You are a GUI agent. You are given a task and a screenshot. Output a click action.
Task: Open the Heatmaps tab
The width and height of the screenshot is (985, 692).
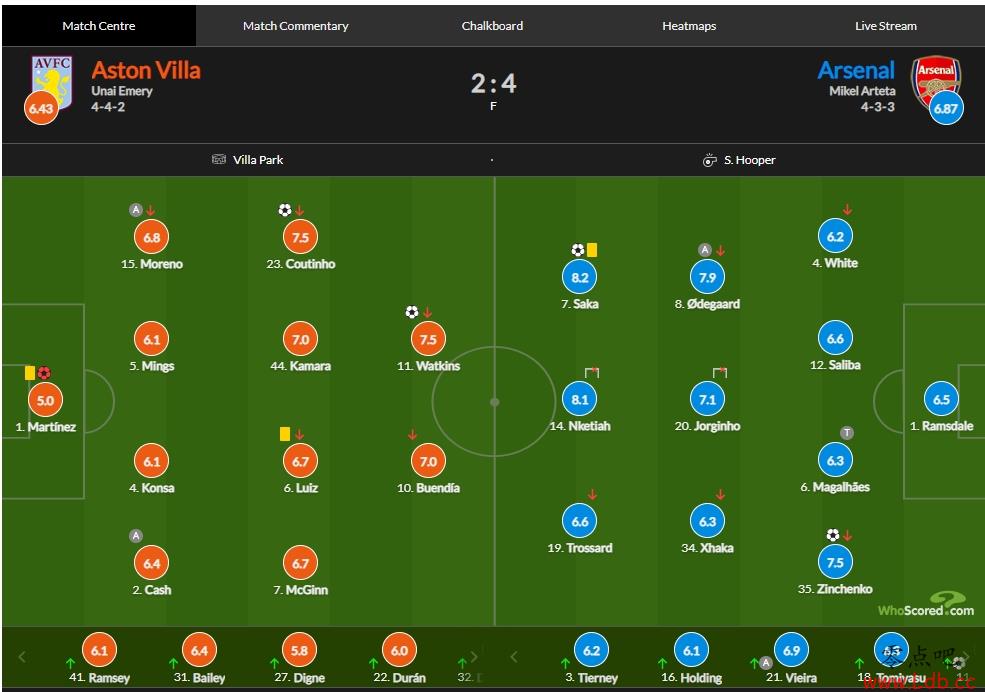[689, 26]
